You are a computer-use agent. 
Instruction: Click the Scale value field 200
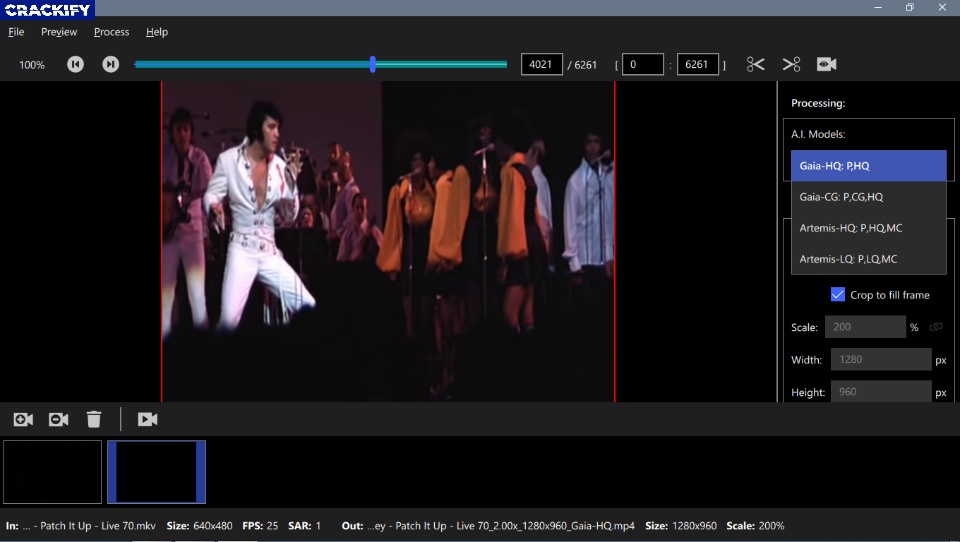coord(865,327)
